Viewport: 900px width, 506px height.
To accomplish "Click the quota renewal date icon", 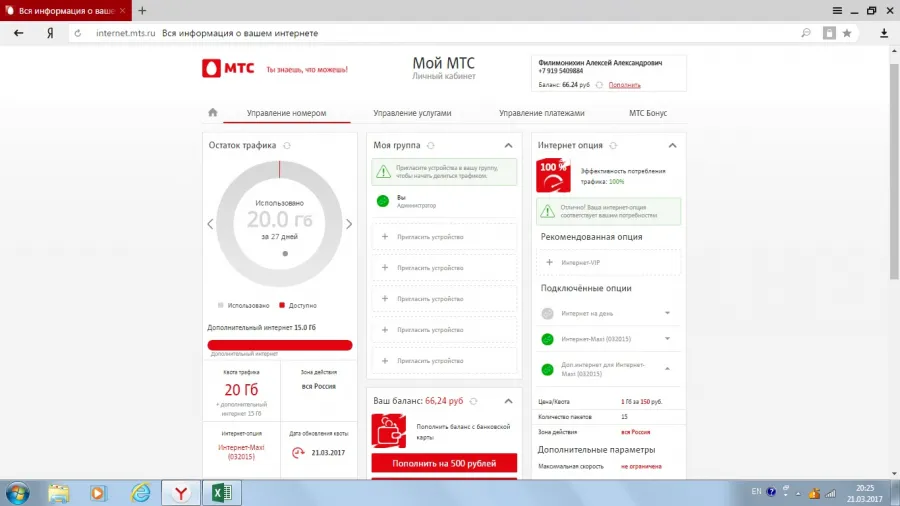I will (x=298, y=453).
